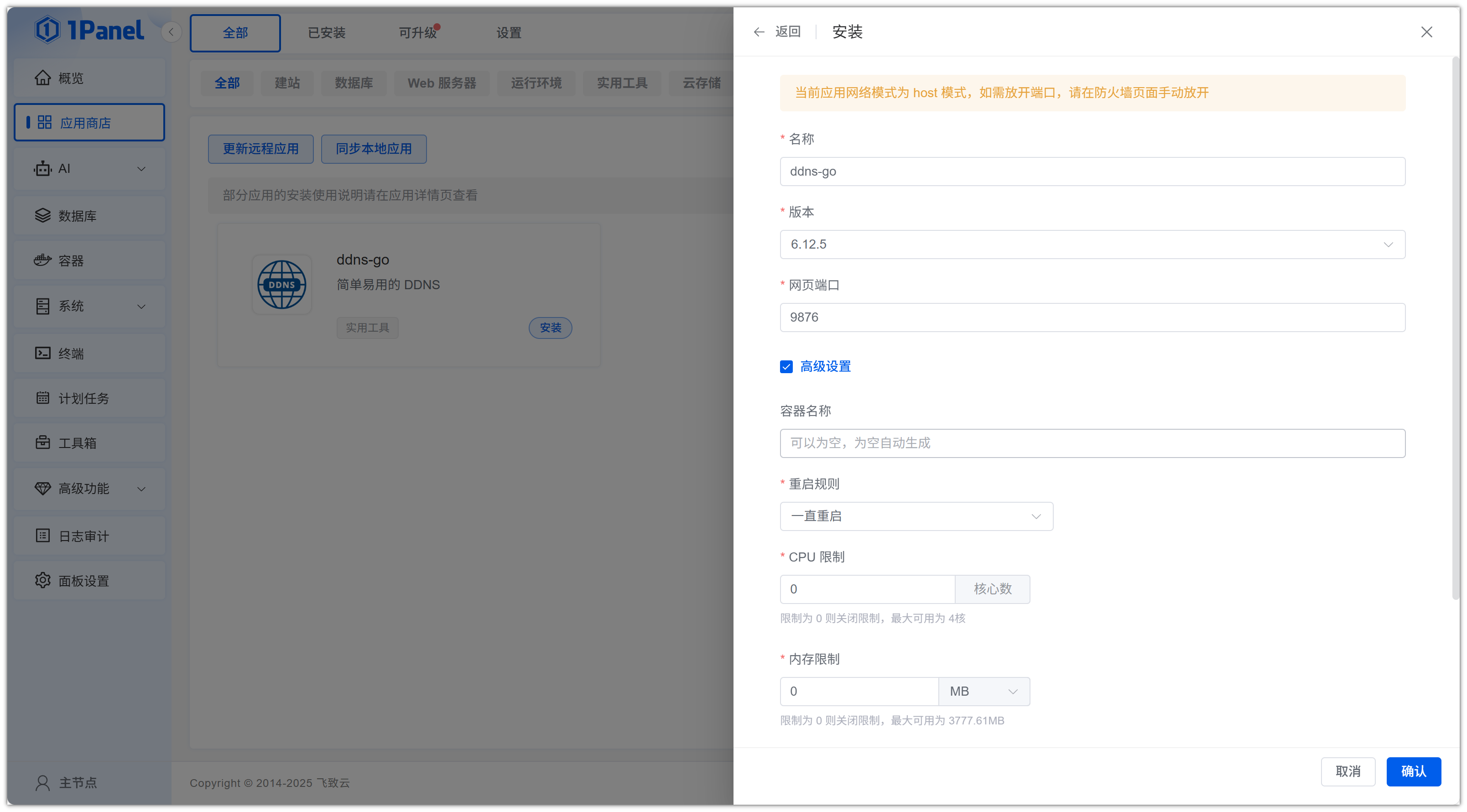Open the 版本 6.12.5 dropdown

pyautogui.click(x=1092, y=244)
